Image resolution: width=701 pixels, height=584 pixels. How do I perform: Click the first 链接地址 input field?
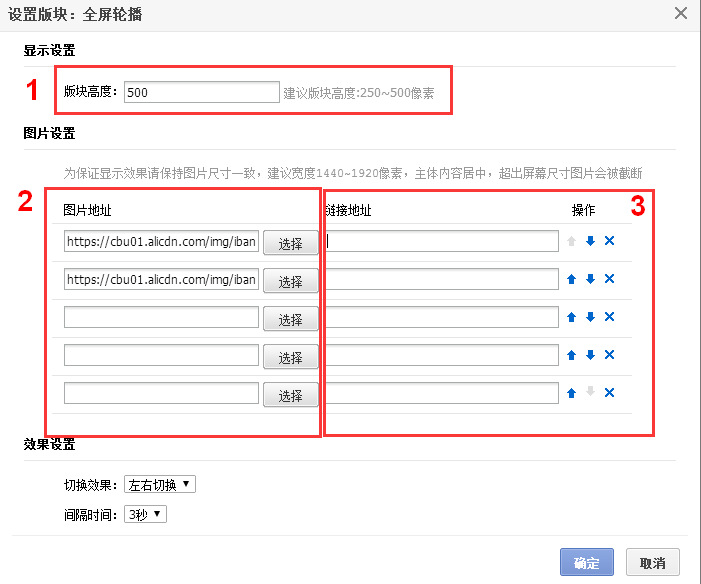[442, 241]
